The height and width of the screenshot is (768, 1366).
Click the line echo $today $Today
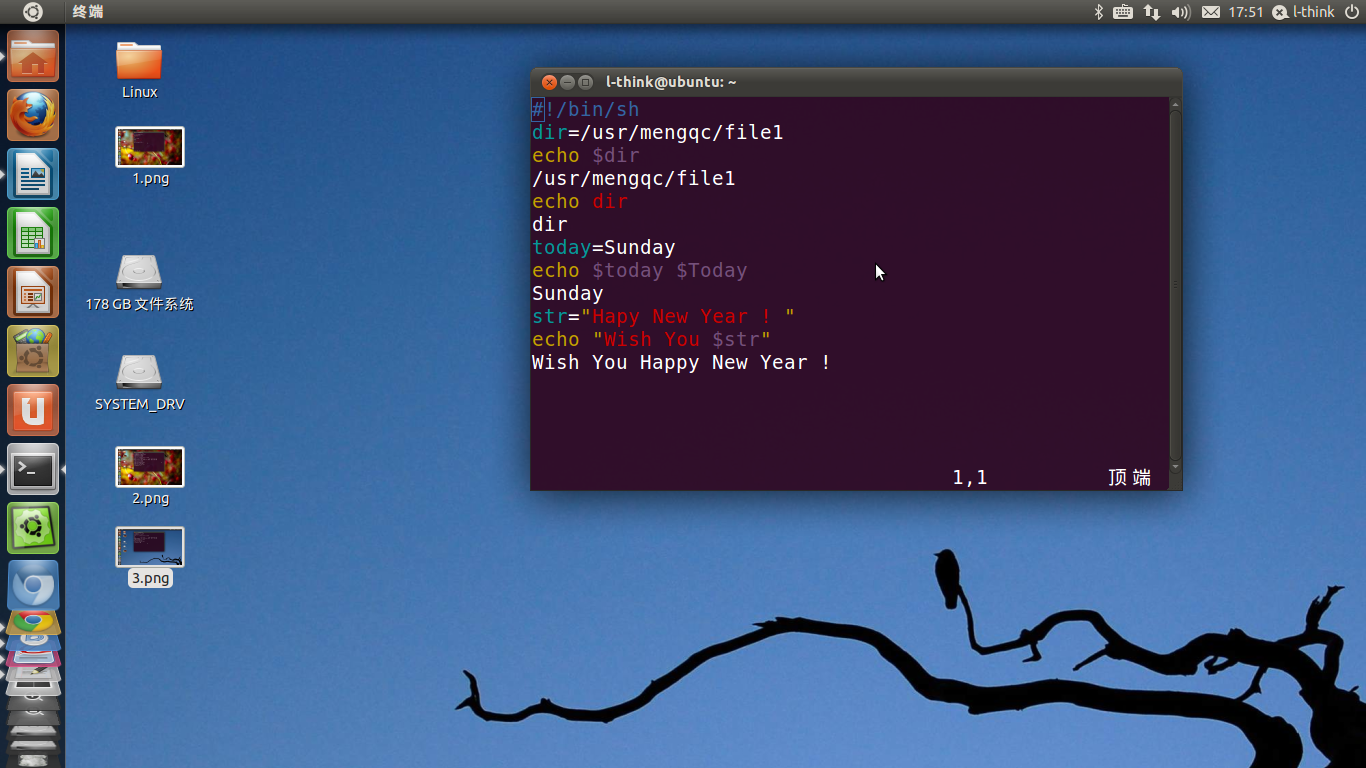(x=639, y=270)
